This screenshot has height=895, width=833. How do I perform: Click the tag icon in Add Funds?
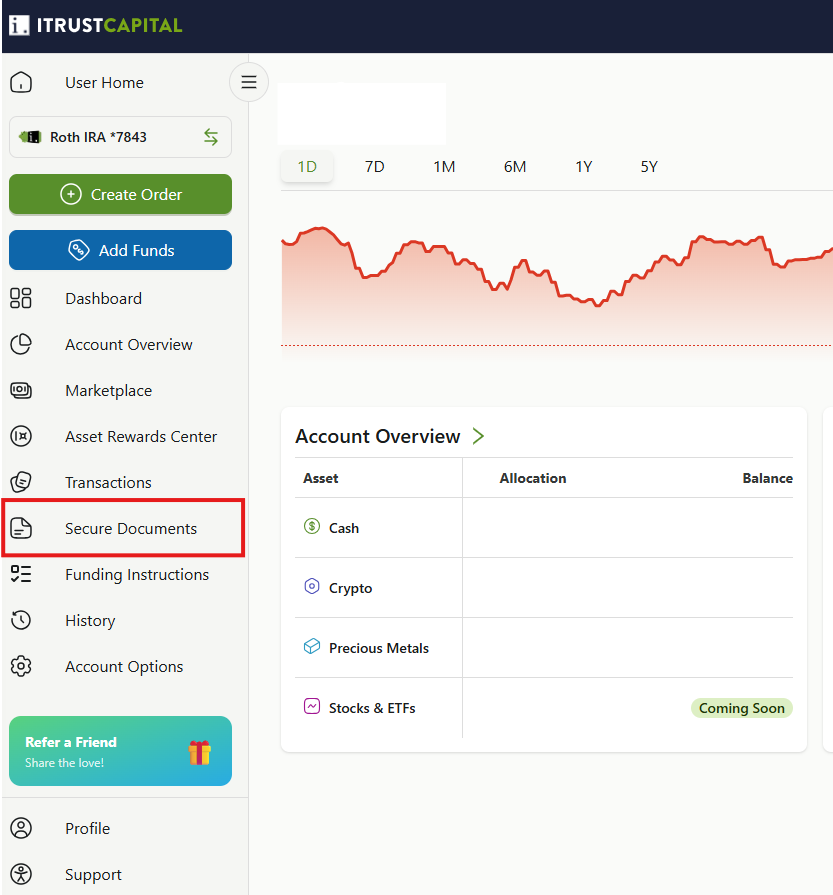pos(78,250)
